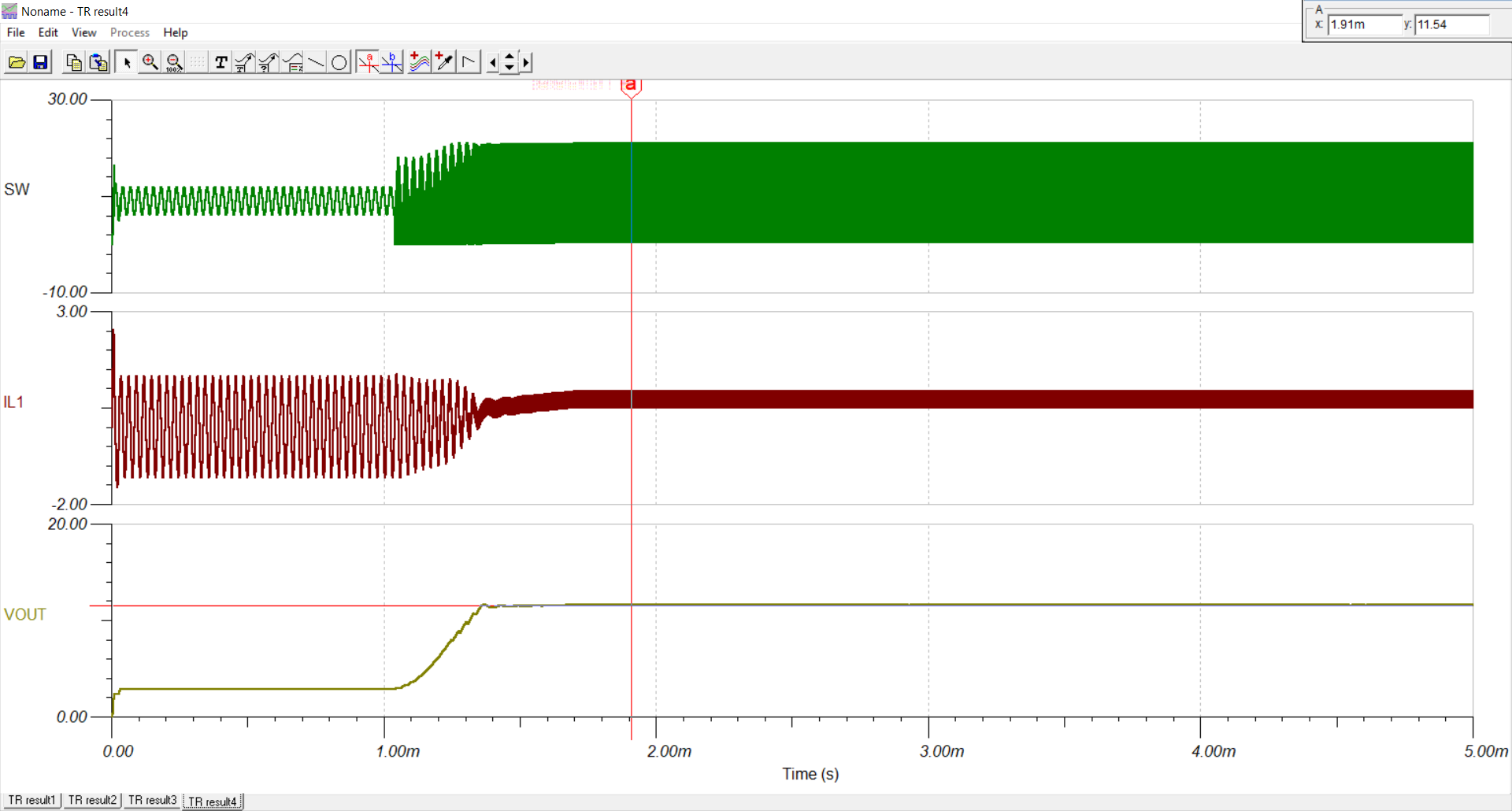Select the Circle drawing tool
This screenshot has width=1512, height=811.
tap(339, 62)
